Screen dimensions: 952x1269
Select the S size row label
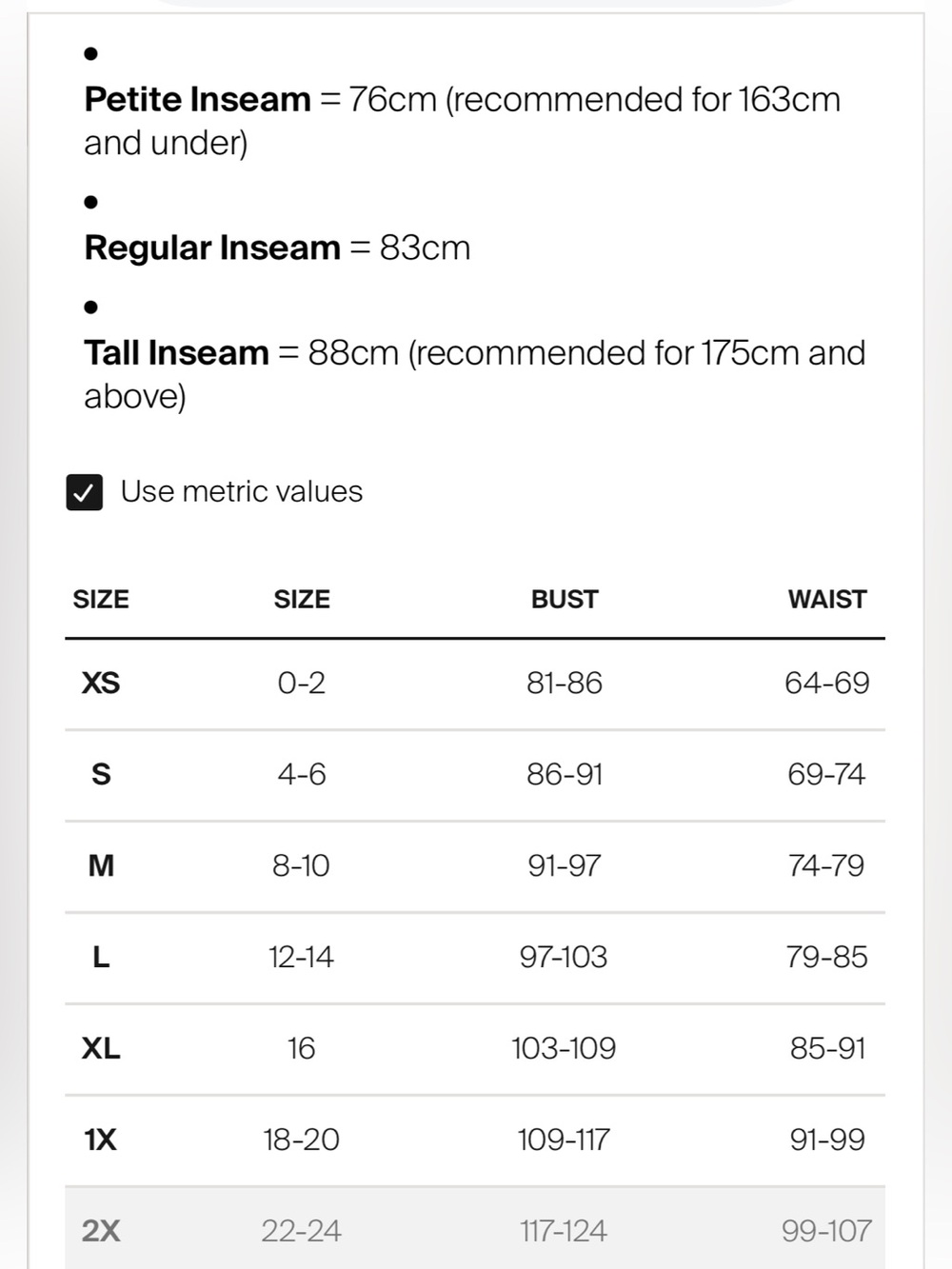pyautogui.click(x=101, y=774)
